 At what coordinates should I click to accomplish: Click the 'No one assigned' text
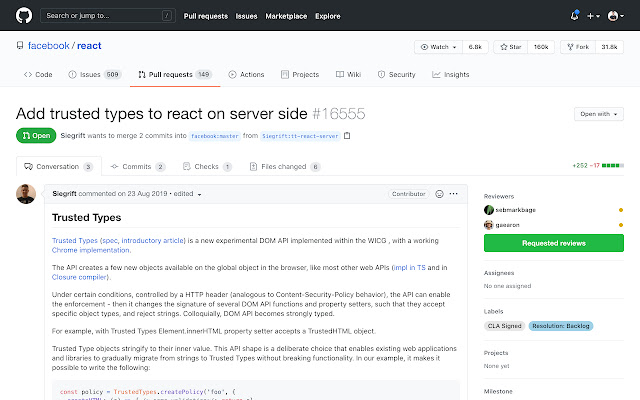(x=507, y=286)
